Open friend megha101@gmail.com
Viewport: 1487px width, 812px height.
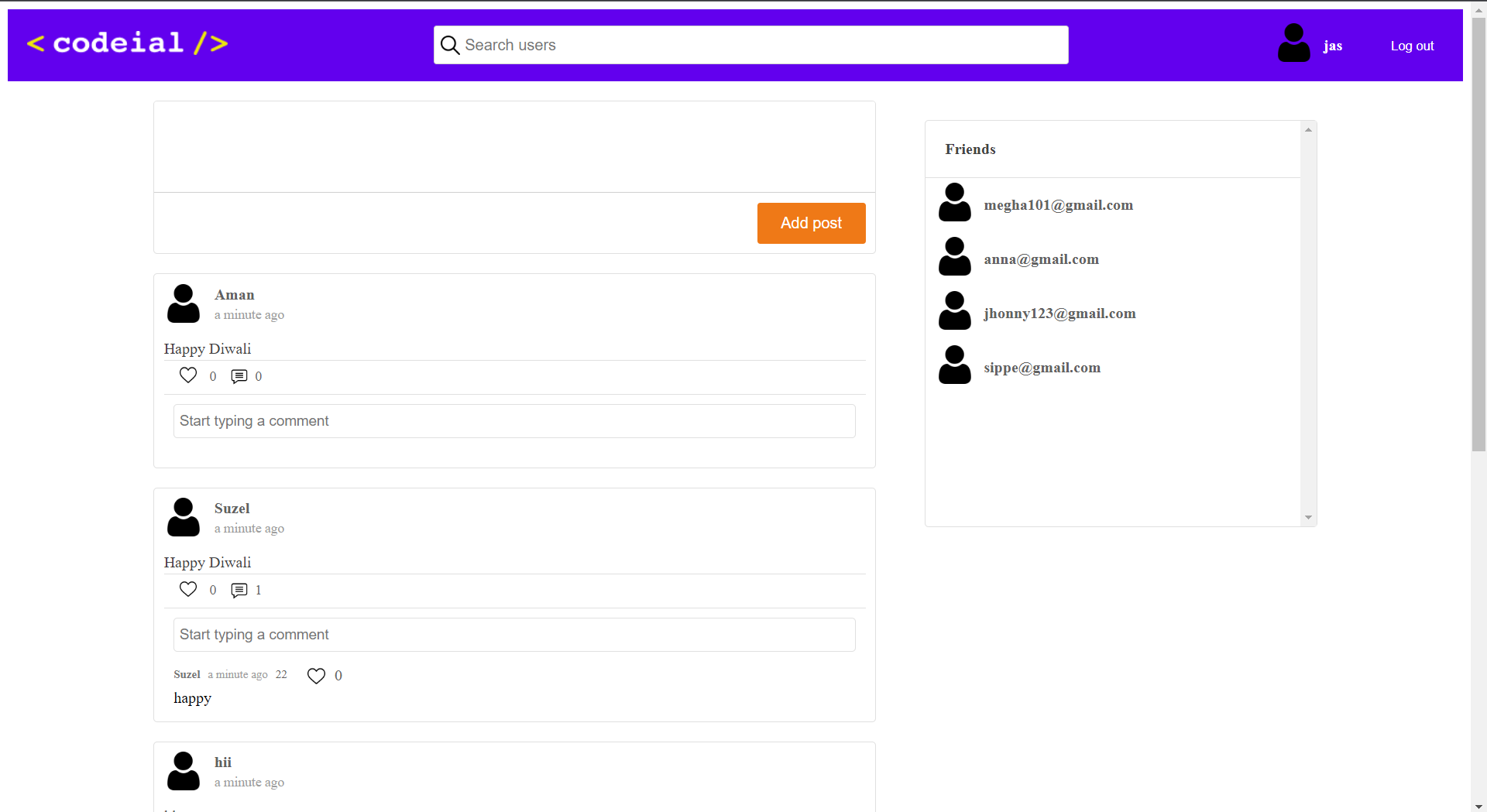(x=1058, y=205)
